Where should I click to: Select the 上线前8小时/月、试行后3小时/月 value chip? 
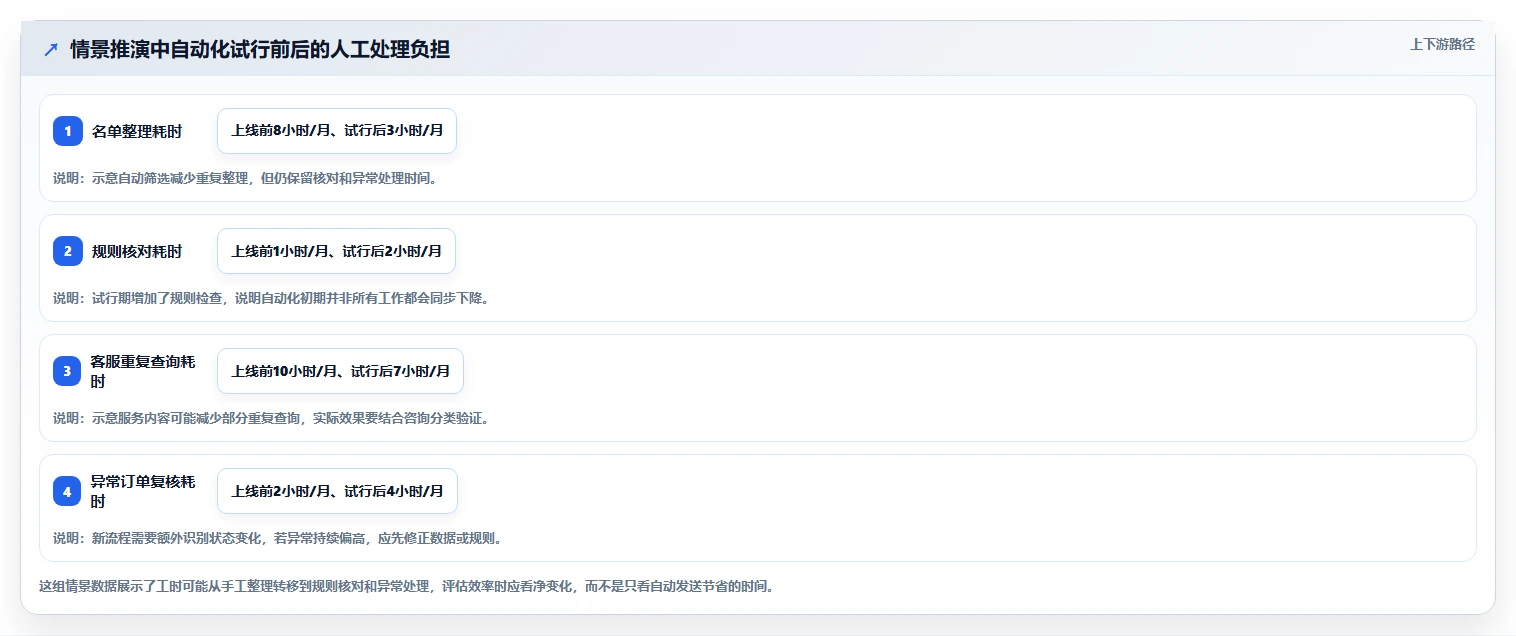[x=337, y=131]
